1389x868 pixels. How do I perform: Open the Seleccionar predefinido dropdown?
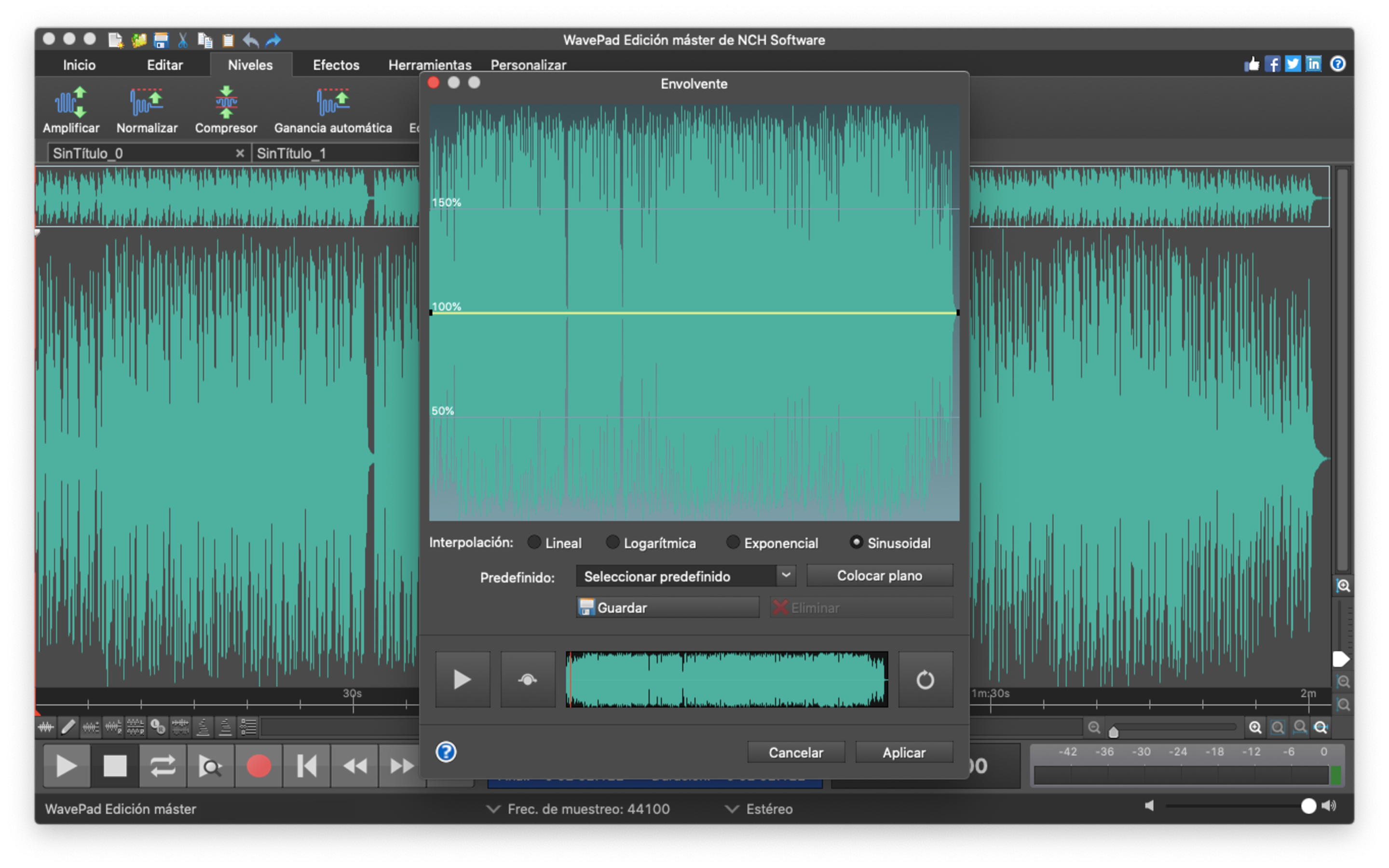(x=685, y=576)
